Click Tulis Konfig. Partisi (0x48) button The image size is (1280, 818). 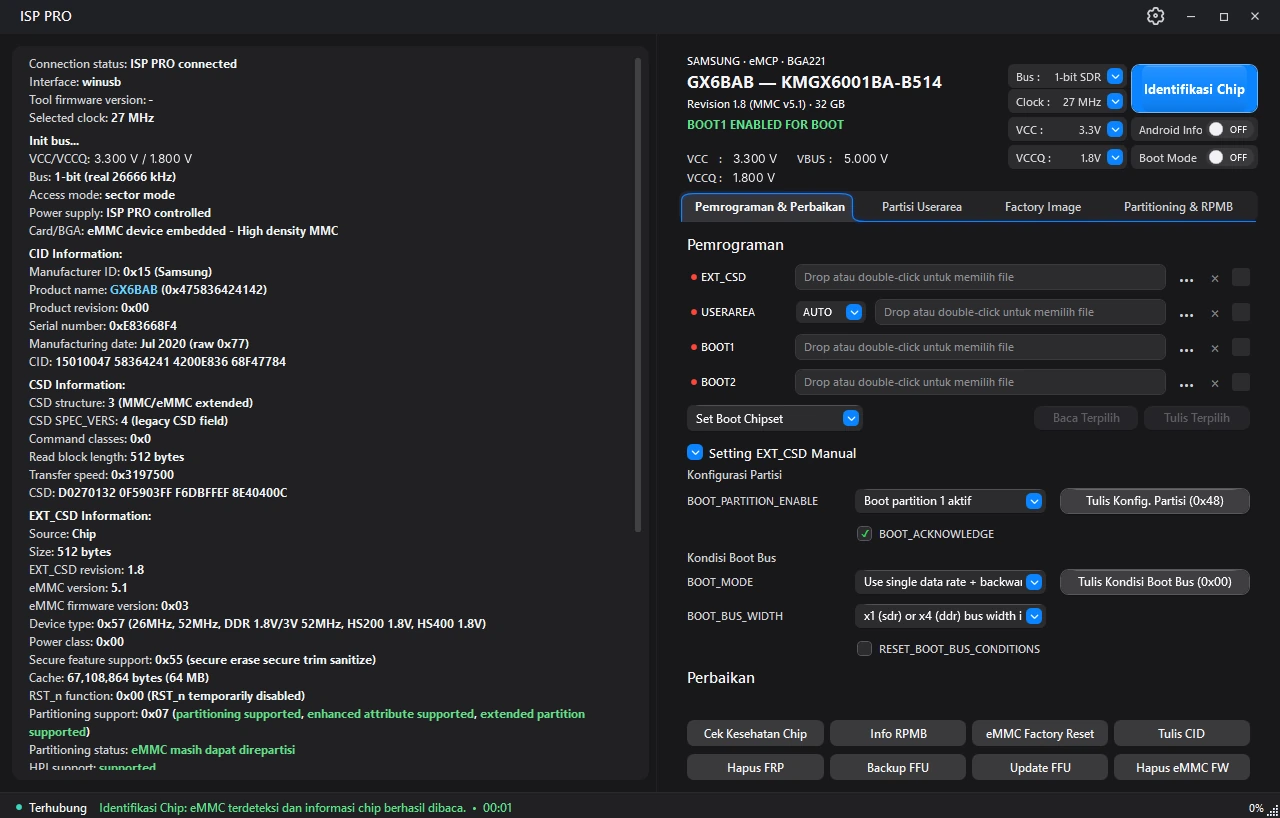1155,501
